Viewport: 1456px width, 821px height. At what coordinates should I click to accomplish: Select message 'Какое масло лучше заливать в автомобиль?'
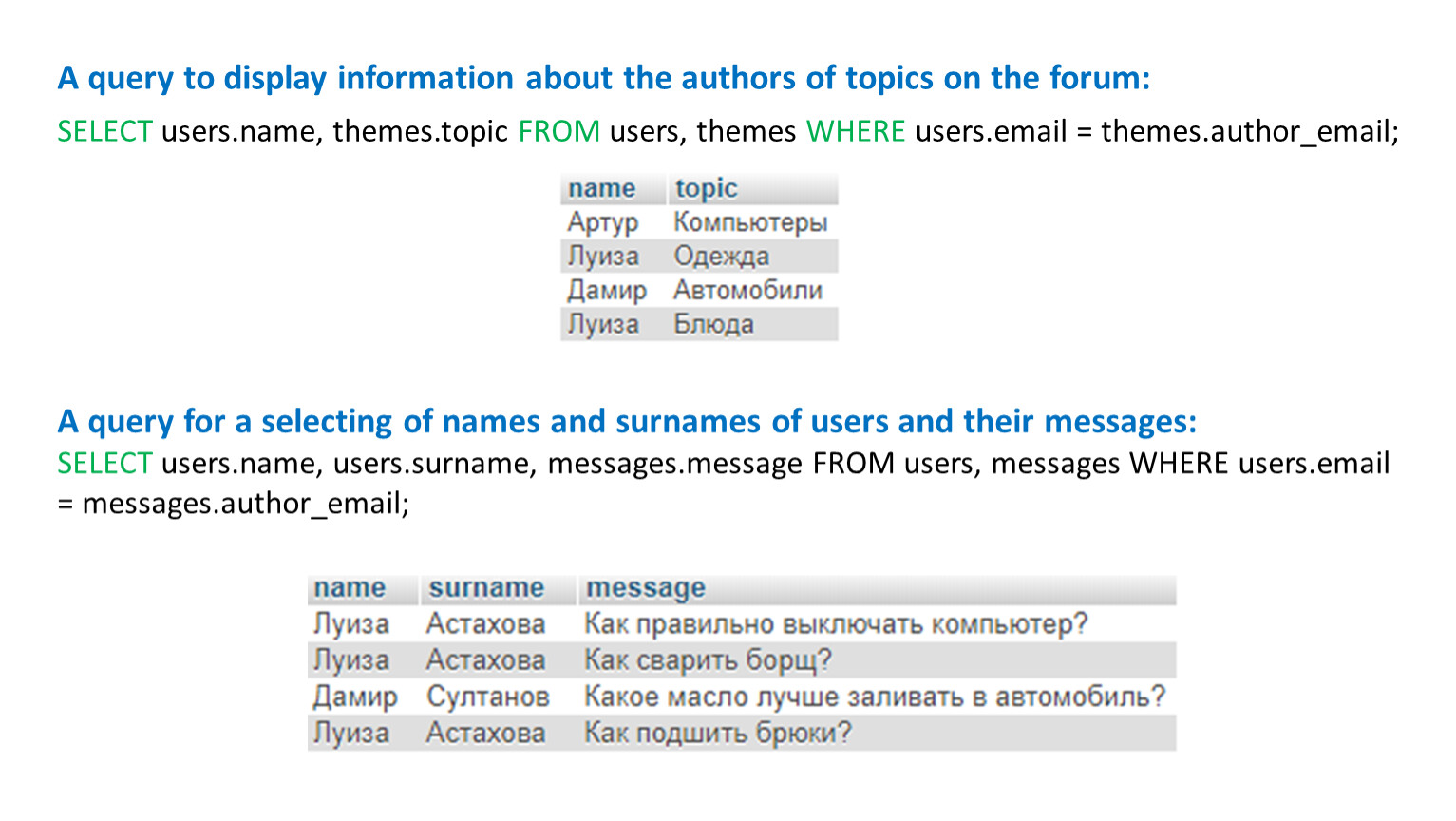point(875,697)
